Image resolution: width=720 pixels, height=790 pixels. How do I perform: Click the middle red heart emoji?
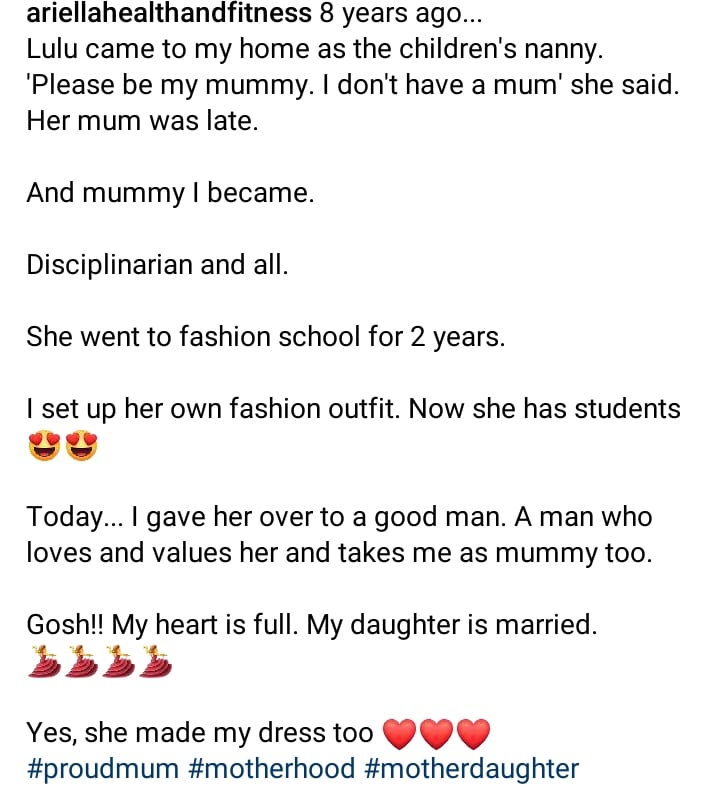[437, 735]
